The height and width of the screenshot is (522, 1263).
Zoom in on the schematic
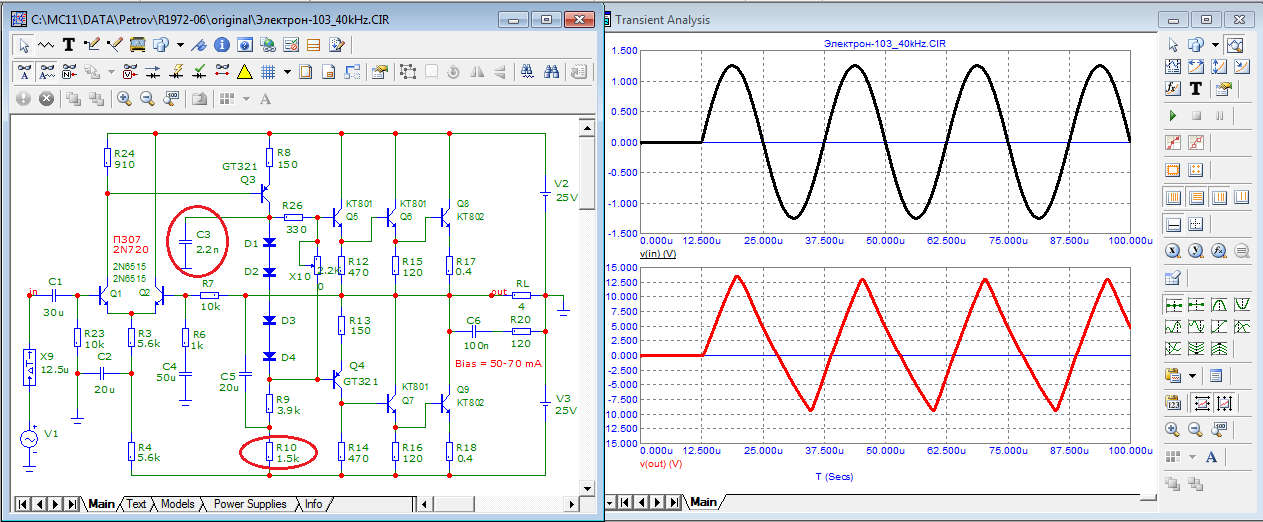pyautogui.click(x=124, y=99)
